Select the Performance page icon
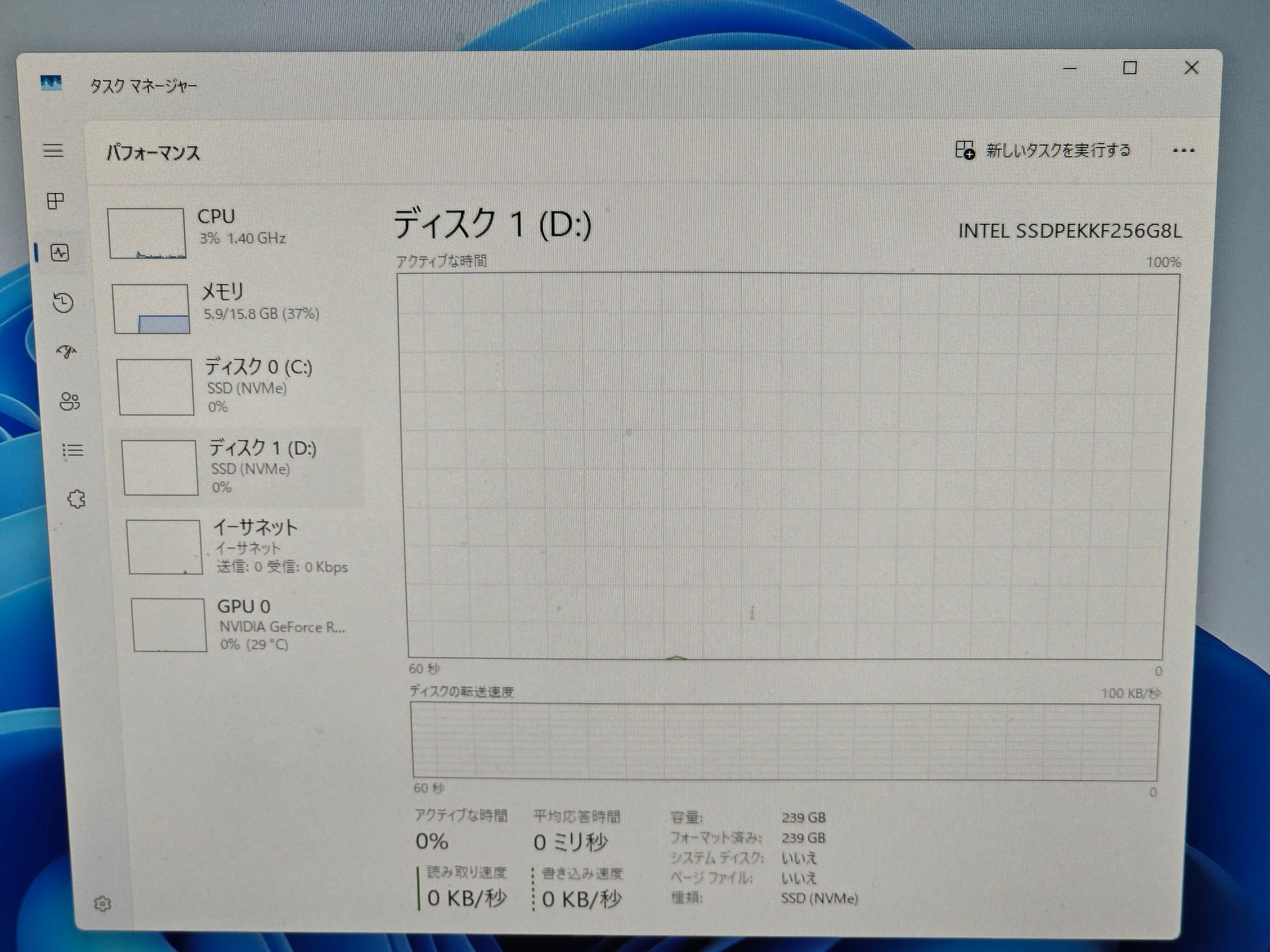 pos(60,253)
